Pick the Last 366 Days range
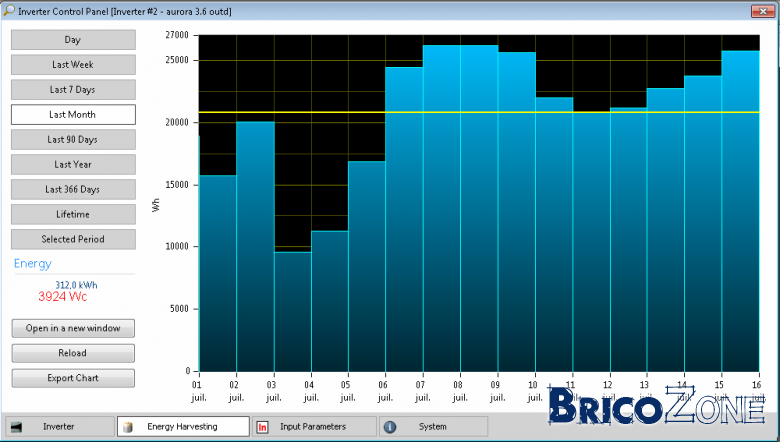This screenshot has height=442, width=780. click(73, 189)
